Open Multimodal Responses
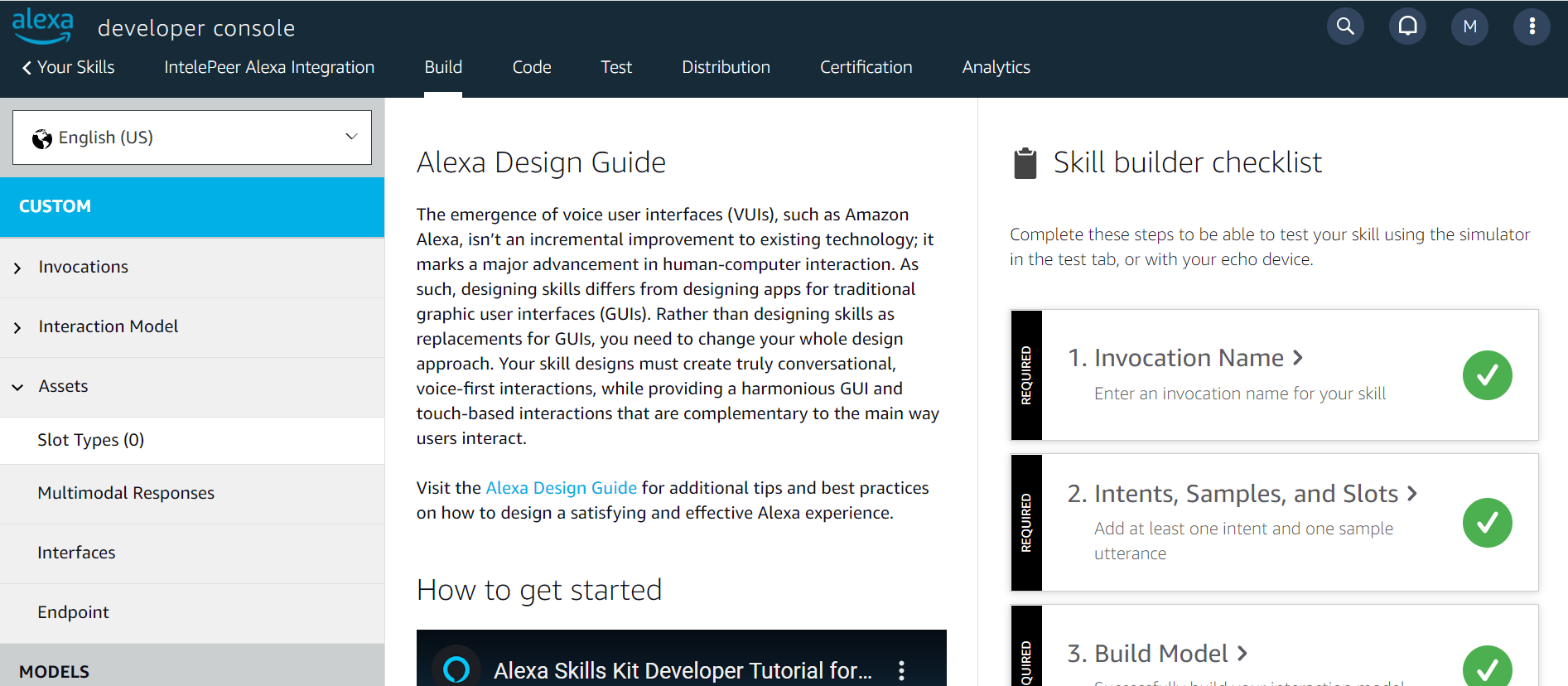This screenshot has height=686, width=1568. coord(192,494)
